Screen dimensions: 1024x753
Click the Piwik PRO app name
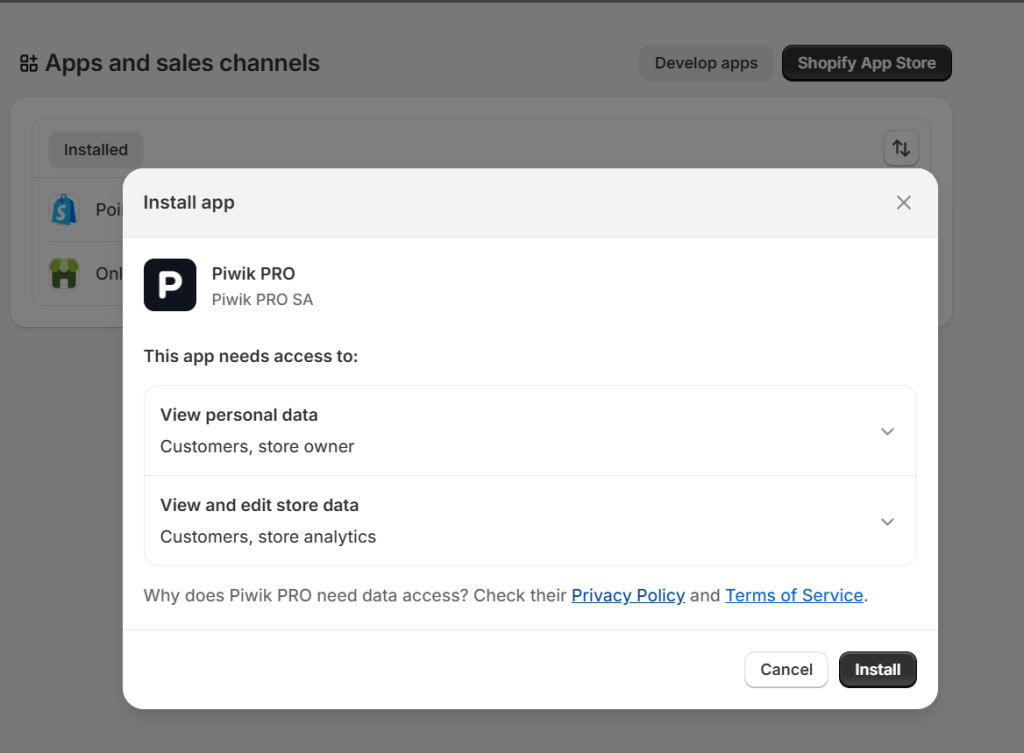(253, 274)
